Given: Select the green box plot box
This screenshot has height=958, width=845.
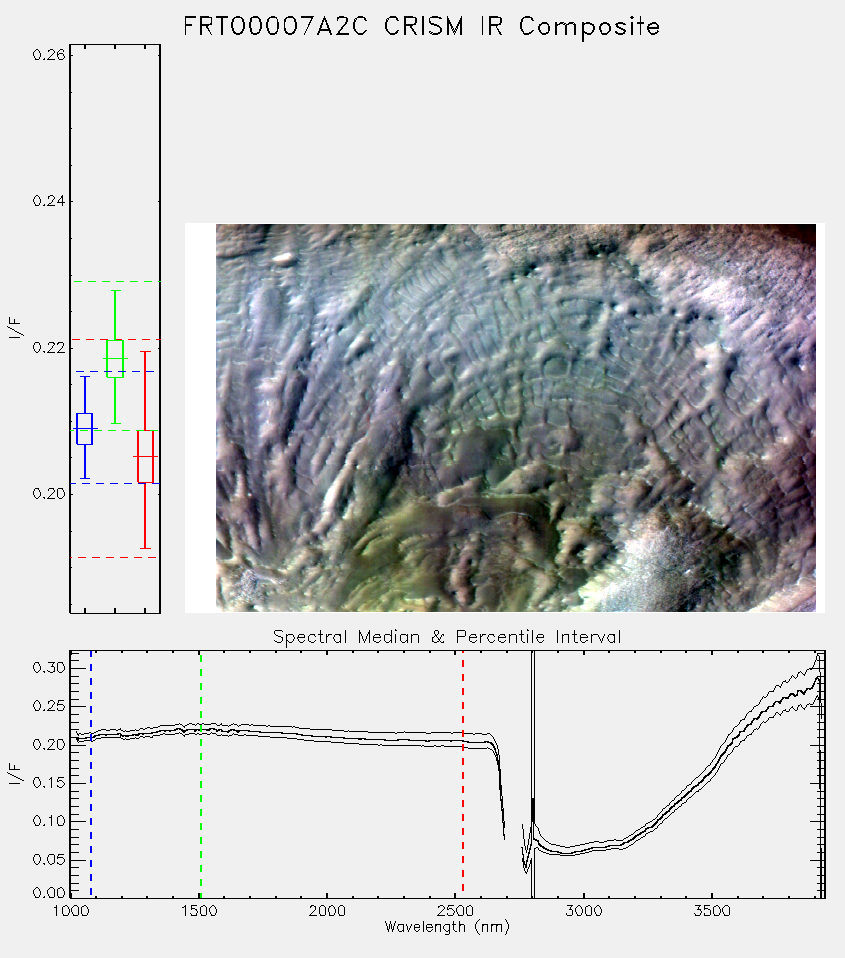Looking at the screenshot, I should click(x=115, y=359).
